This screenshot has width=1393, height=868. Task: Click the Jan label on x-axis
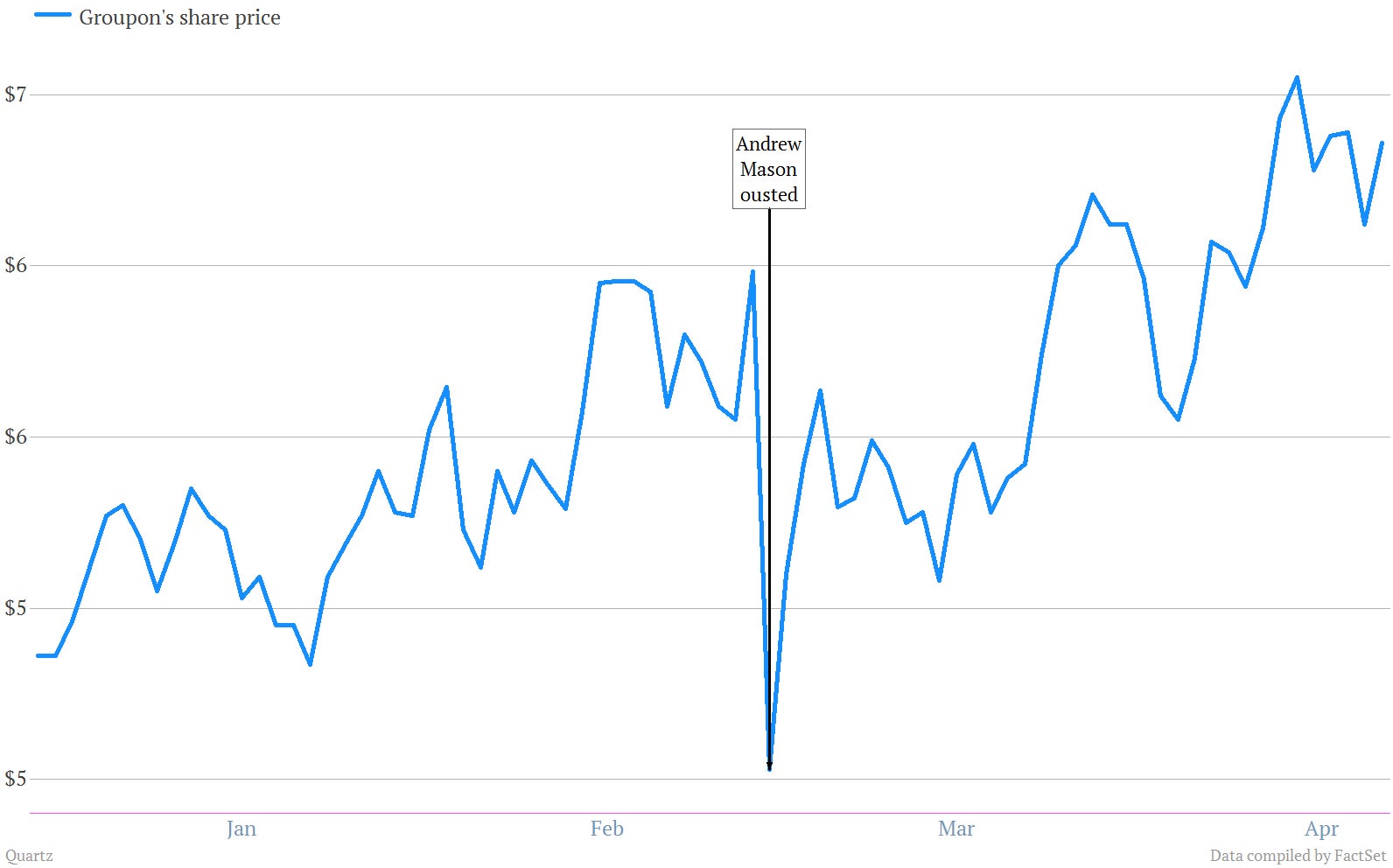click(x=241, y=829)
